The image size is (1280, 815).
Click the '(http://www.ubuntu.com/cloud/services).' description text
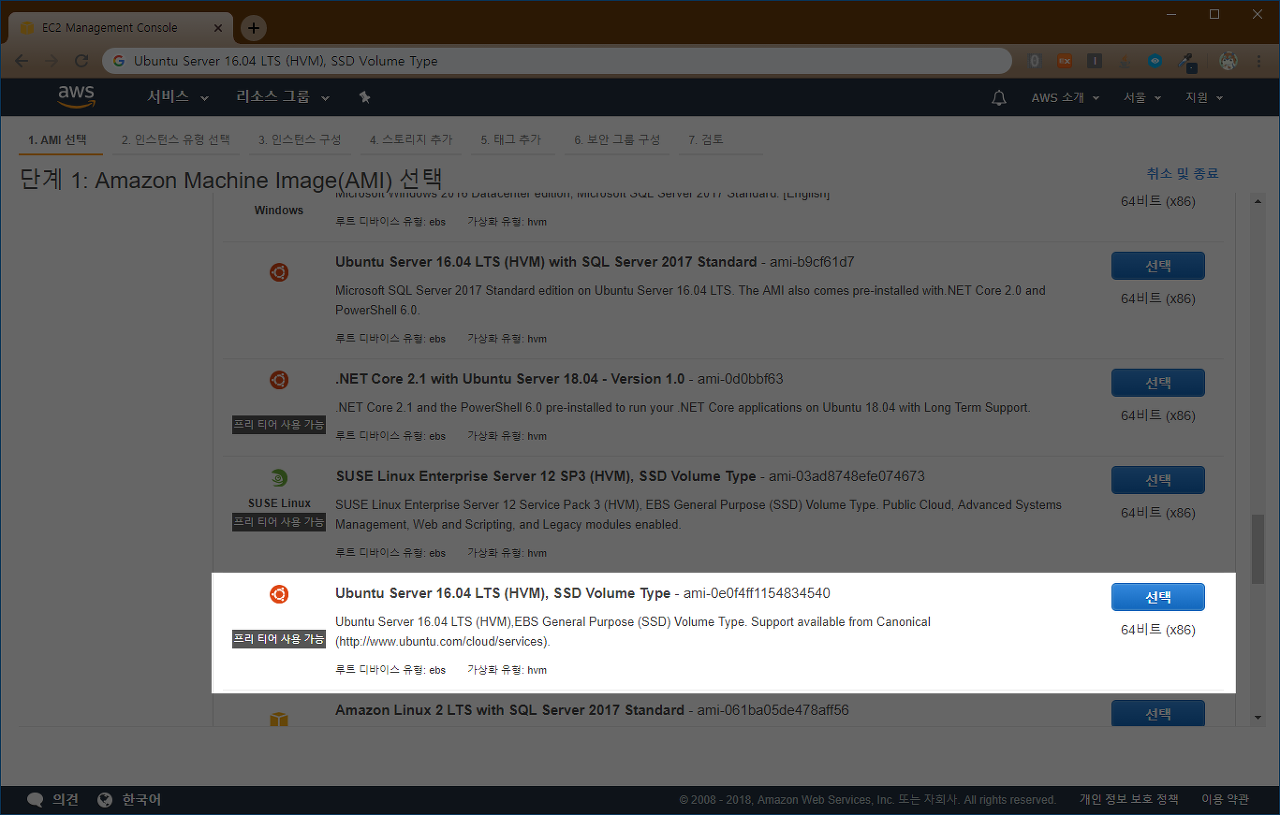443,641
